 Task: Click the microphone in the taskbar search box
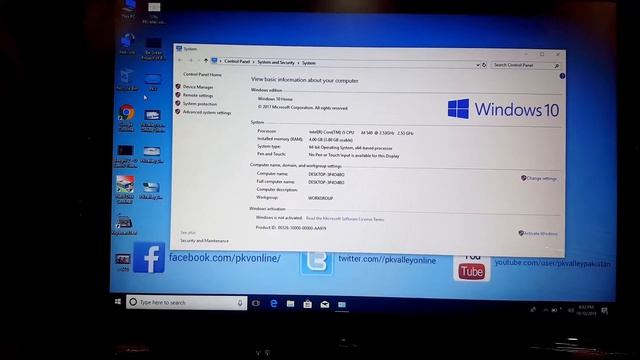pyautogui.click(x=240, y=303)
